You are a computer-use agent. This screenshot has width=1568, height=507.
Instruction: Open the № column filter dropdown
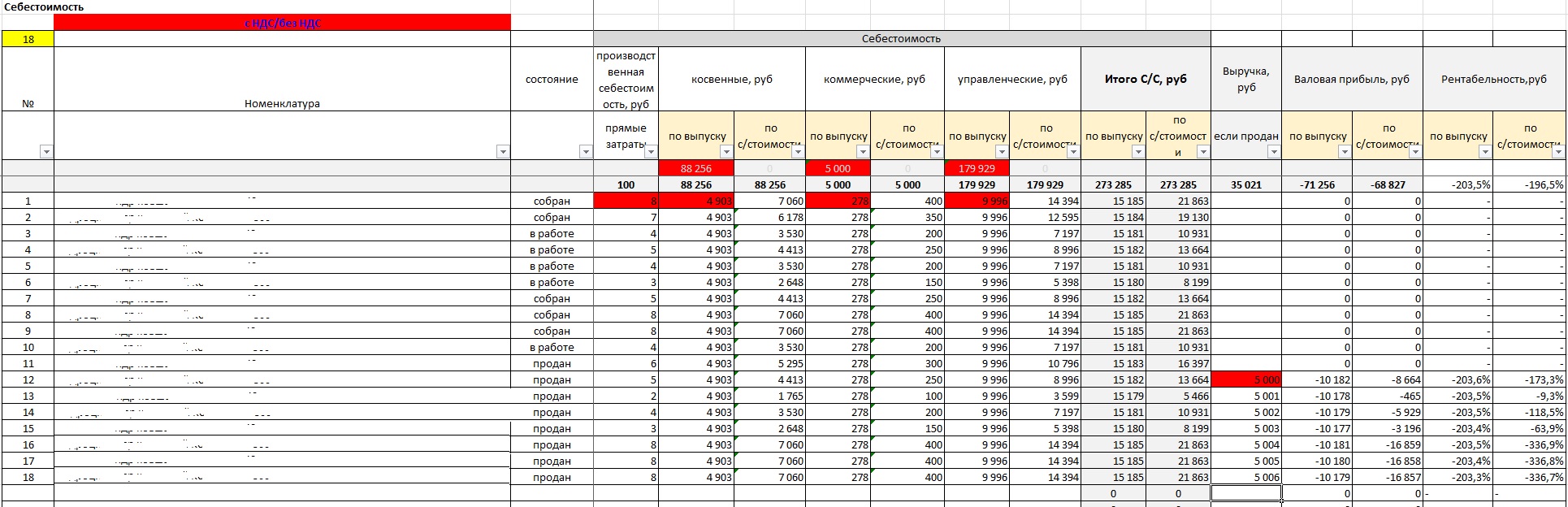coord(46,152)
